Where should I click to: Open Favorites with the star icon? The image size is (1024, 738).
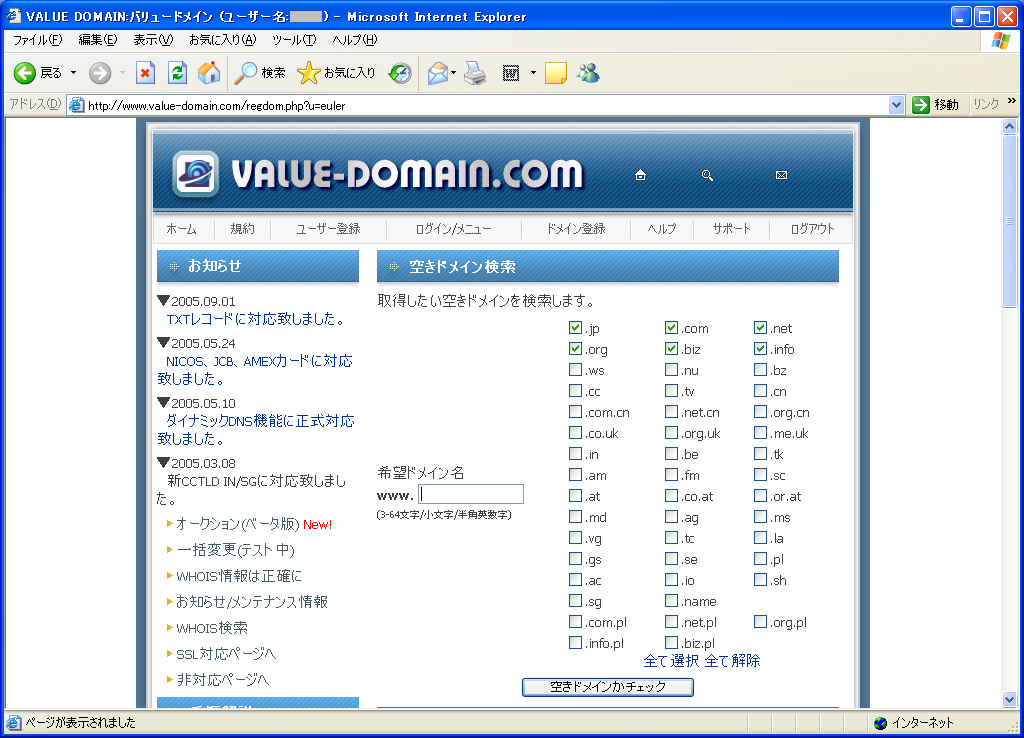[308, 73]
